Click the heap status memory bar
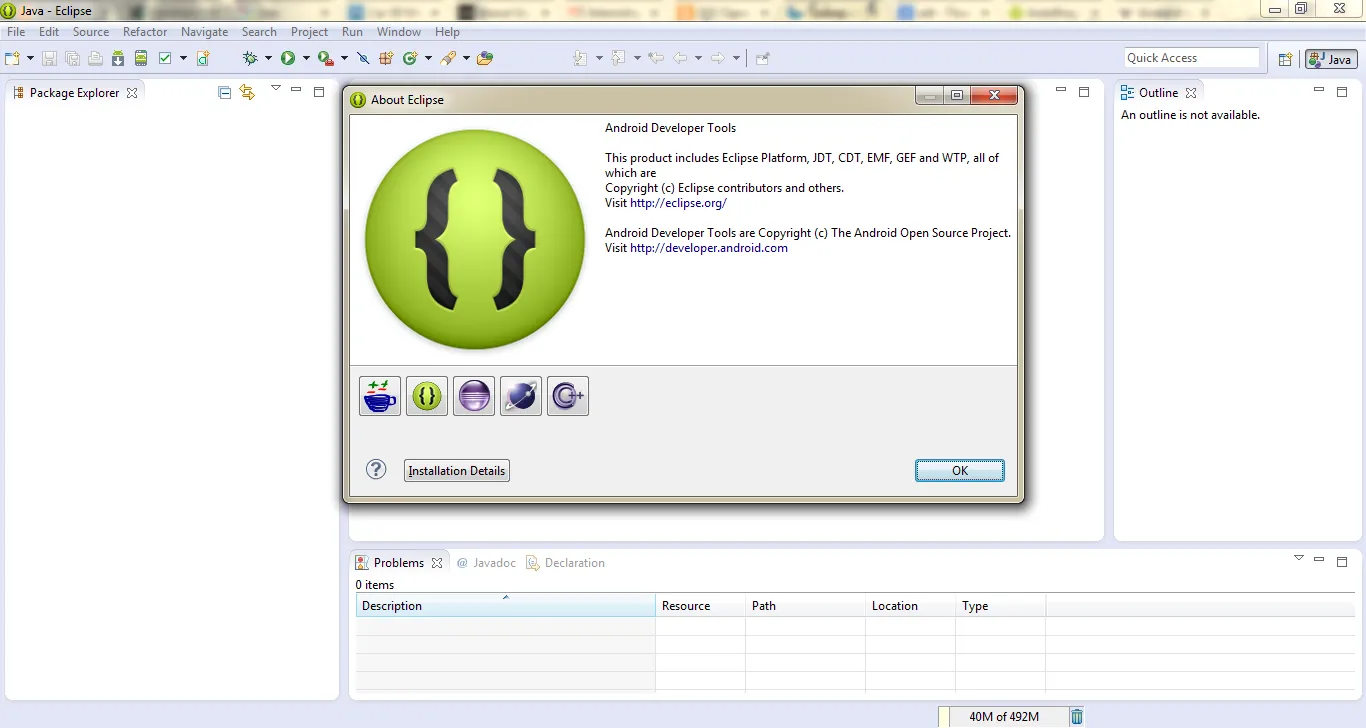 (1003, 716)
